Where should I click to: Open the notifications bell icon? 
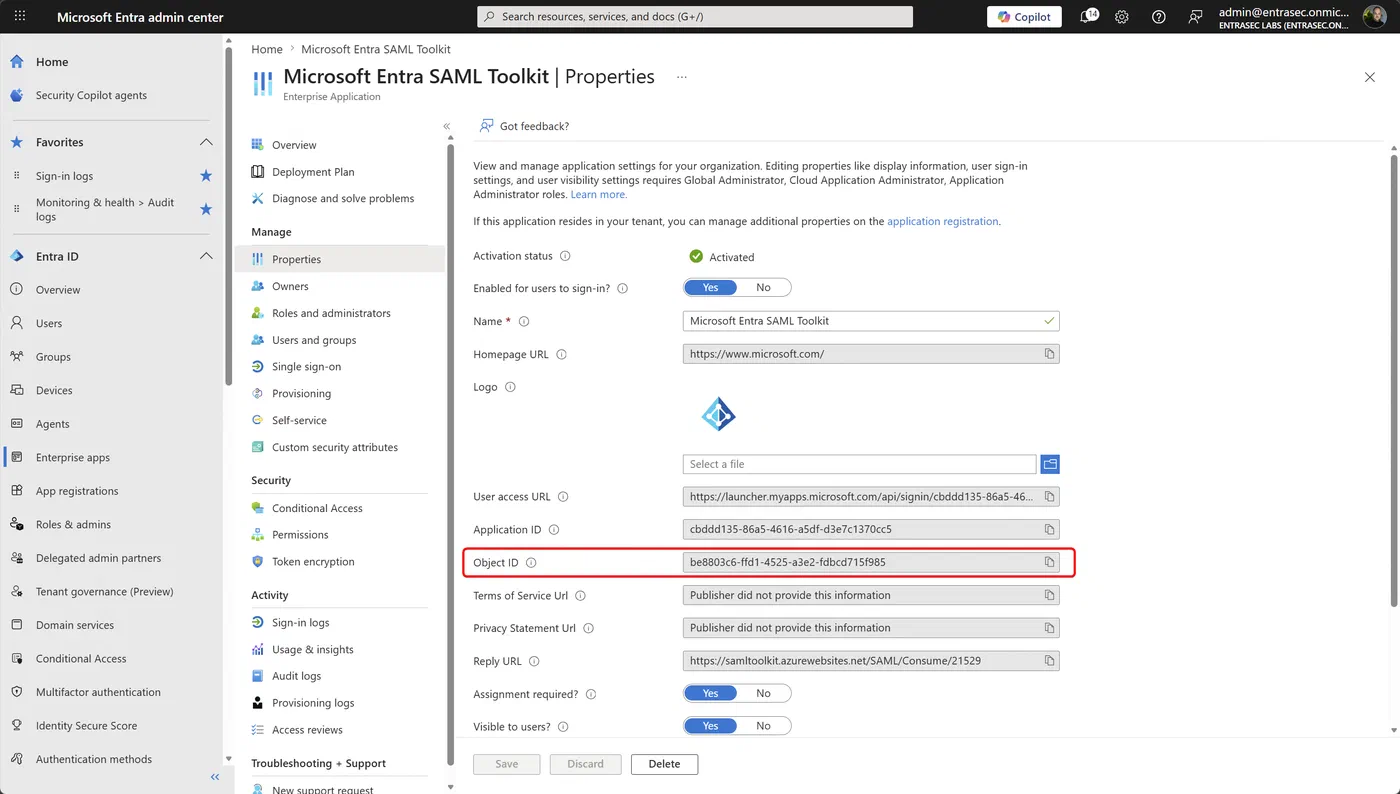tap(1088, 17)
